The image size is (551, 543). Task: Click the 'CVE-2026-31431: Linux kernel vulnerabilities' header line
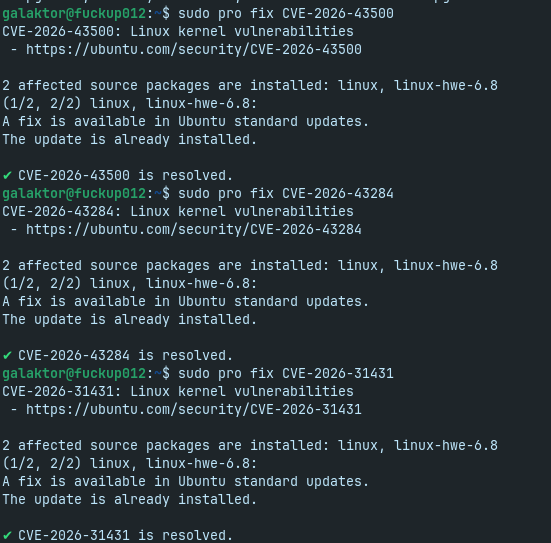pyautogui.click(x=178, y=392)
